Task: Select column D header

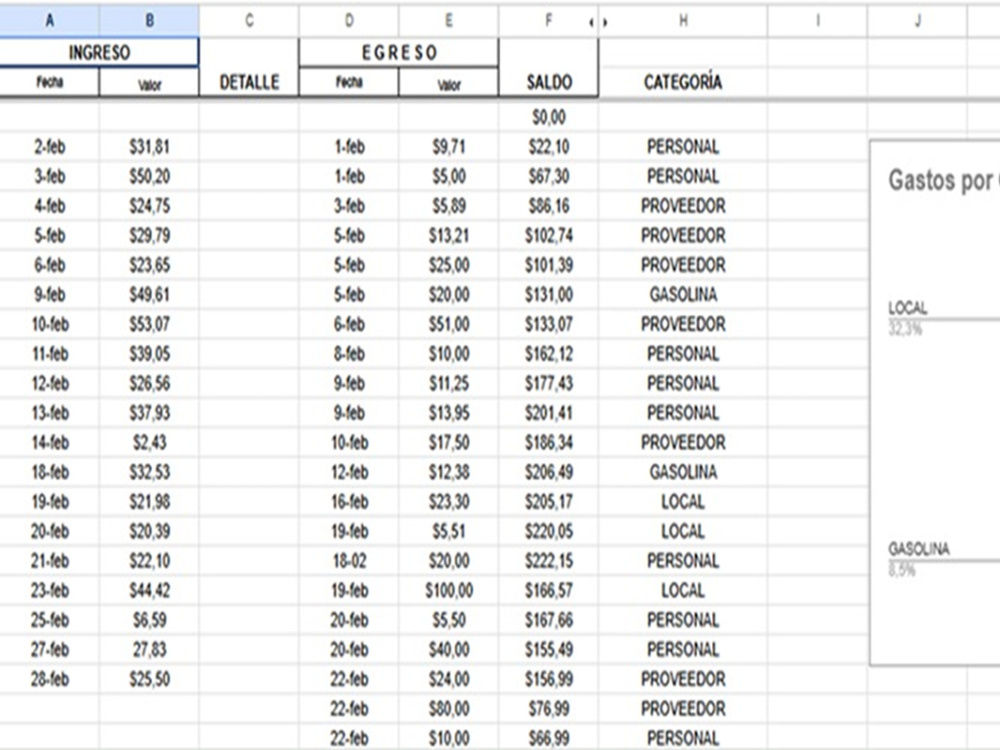Action: tap(349, 20)
